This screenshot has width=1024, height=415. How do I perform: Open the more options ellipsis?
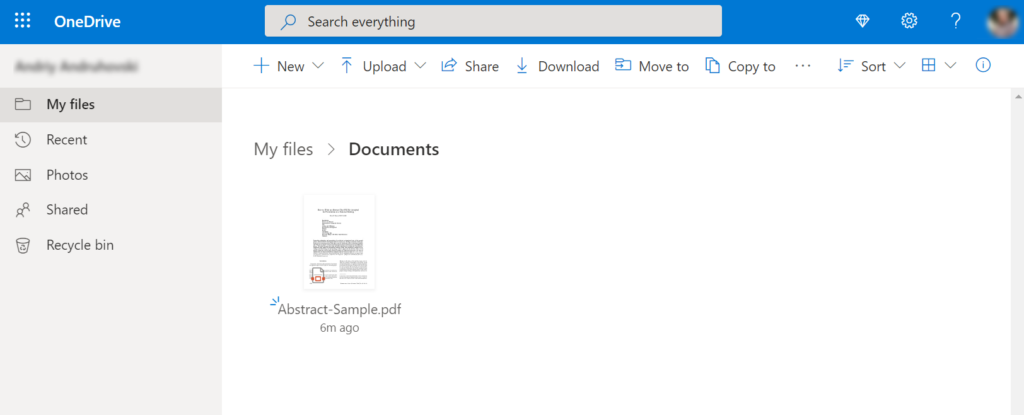point(803,66)
